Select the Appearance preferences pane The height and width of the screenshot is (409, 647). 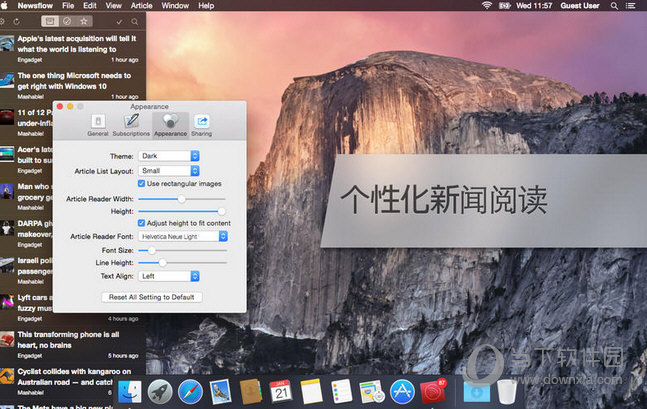point(170,125)
